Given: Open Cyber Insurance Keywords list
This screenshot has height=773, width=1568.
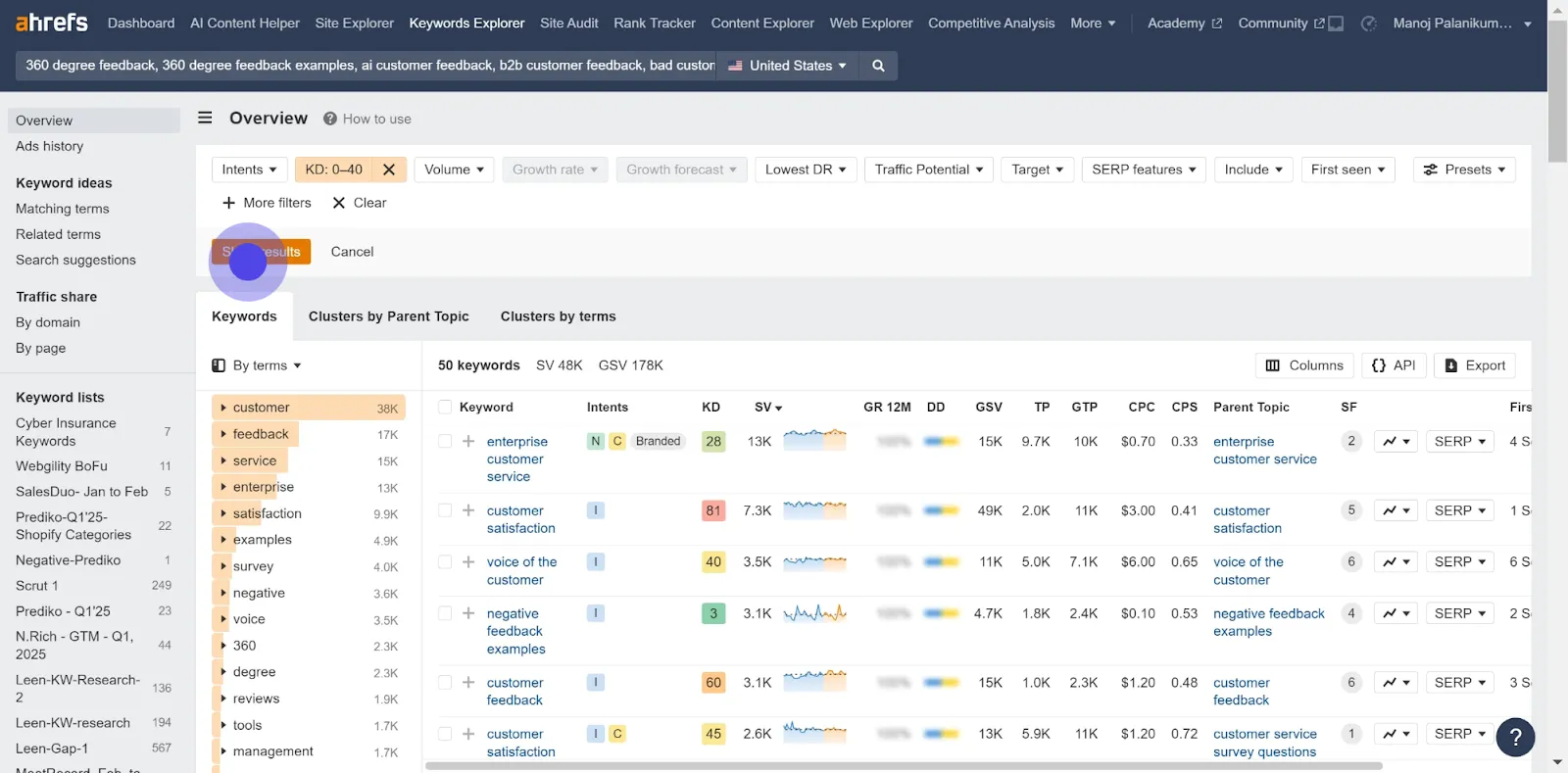Looking at the screenshot, I should point(66,432).
